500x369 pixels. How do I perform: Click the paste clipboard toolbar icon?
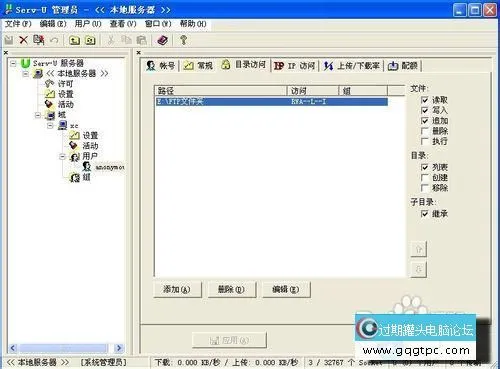click(x=142, y=40)
